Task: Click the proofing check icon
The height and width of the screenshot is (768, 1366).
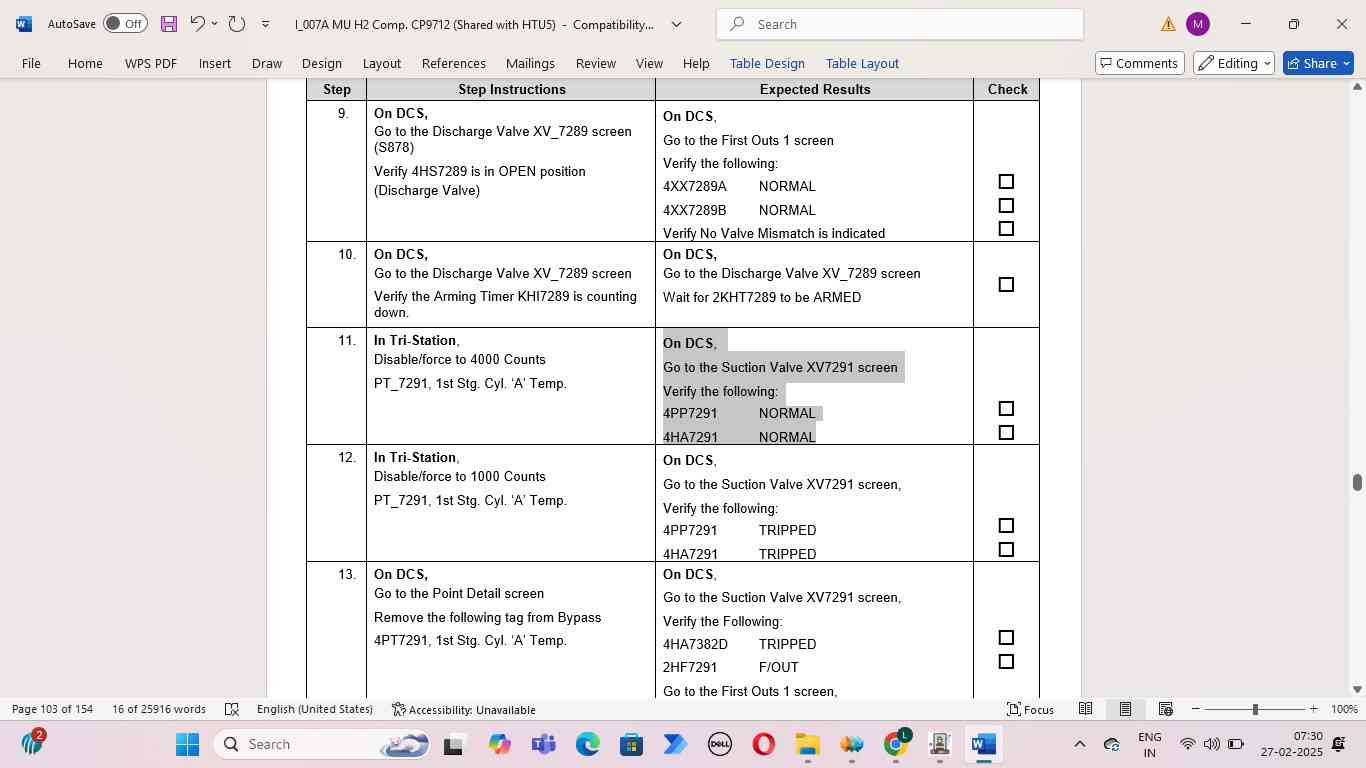Action: pyautogui.click(x=232, y=709)
